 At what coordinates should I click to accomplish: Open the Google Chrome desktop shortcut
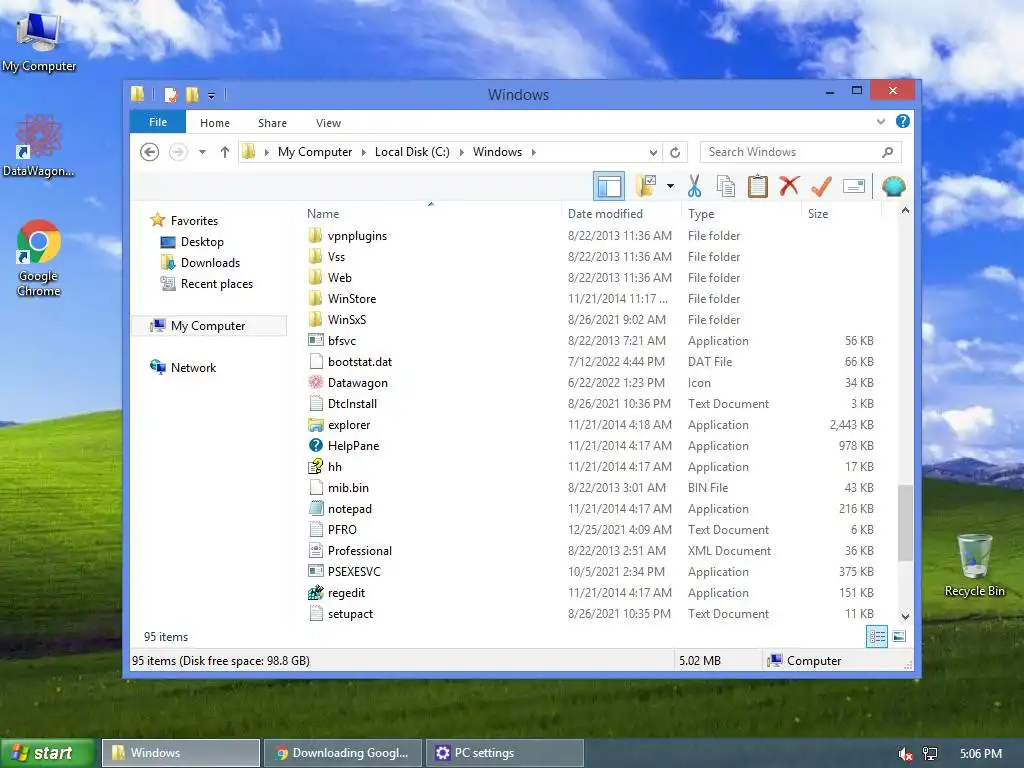pos(39,259)
